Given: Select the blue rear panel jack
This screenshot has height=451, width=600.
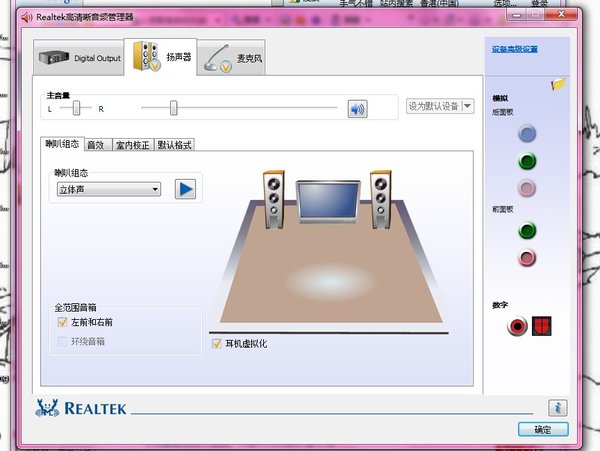Looking at the screenshot, I should coord(527,134).
